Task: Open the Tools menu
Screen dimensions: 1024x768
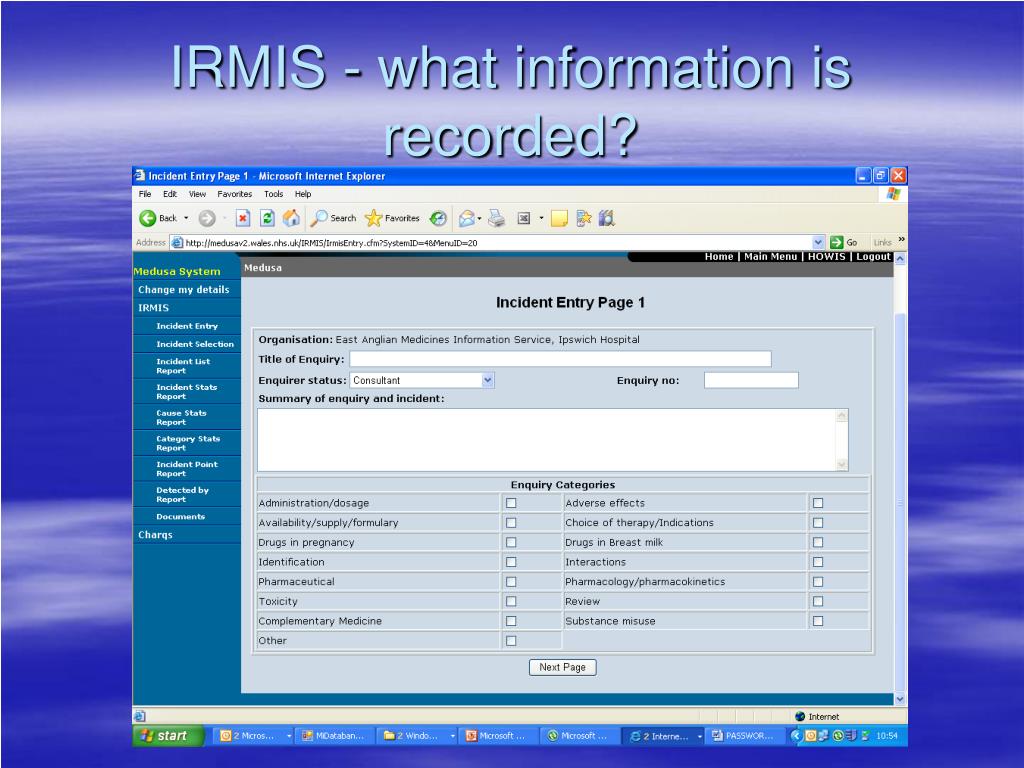Action: point(274,194)
